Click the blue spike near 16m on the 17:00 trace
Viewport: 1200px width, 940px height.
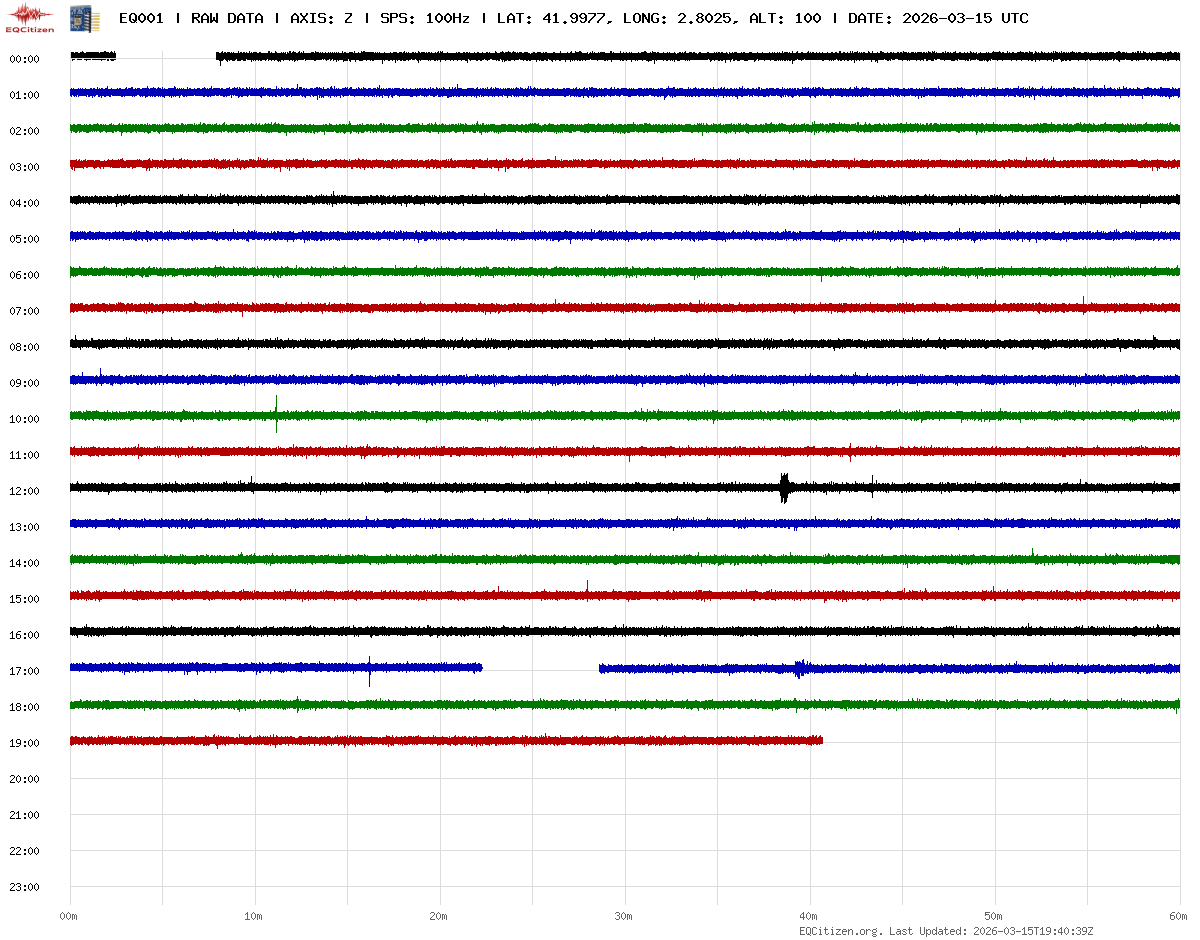click(x=369, y=670)
